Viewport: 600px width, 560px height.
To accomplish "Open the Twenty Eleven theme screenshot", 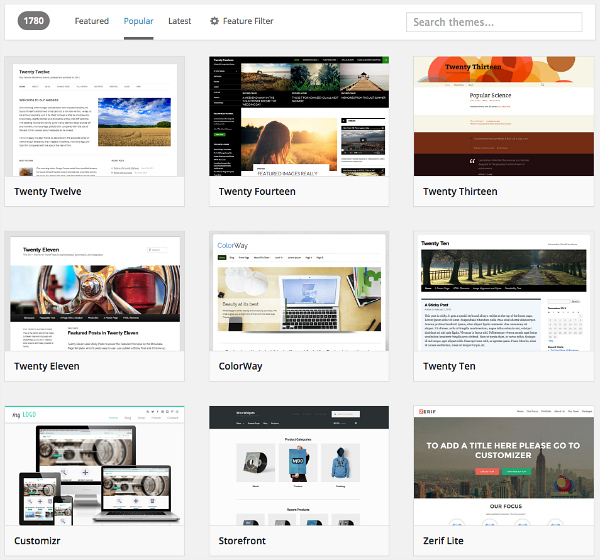I will 95,291.
